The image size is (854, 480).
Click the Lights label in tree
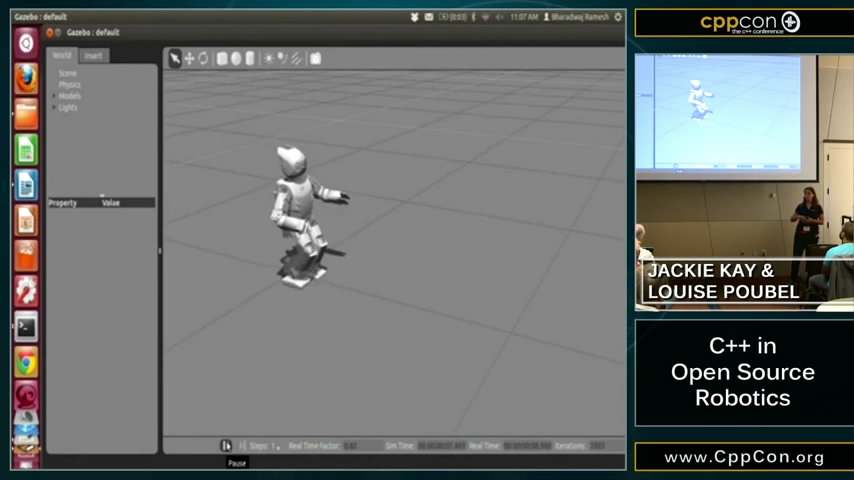68,107
